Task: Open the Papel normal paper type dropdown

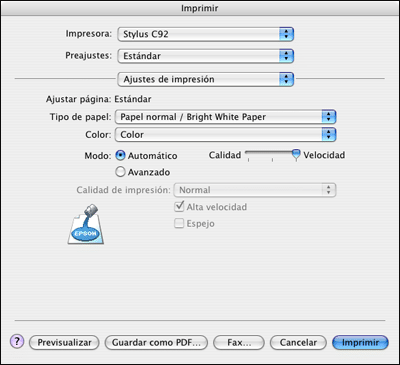Action: (x=226, y=117)
